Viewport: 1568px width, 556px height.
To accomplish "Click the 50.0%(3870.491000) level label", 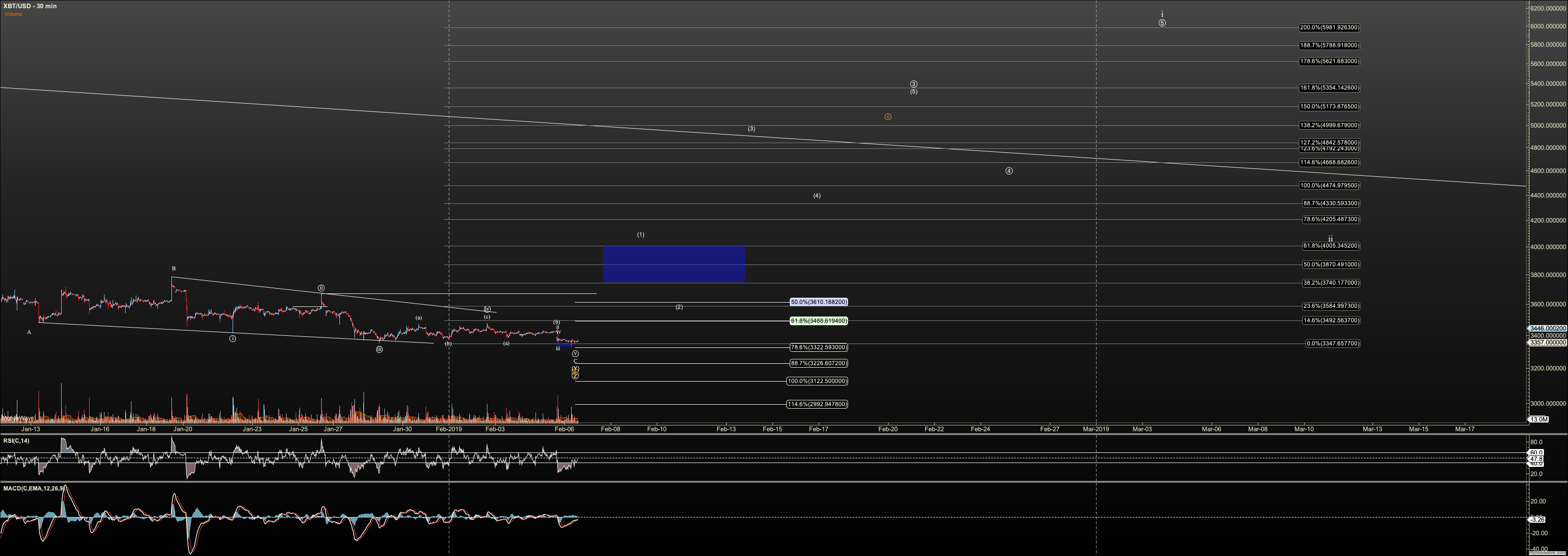I will coord(1331,265).
